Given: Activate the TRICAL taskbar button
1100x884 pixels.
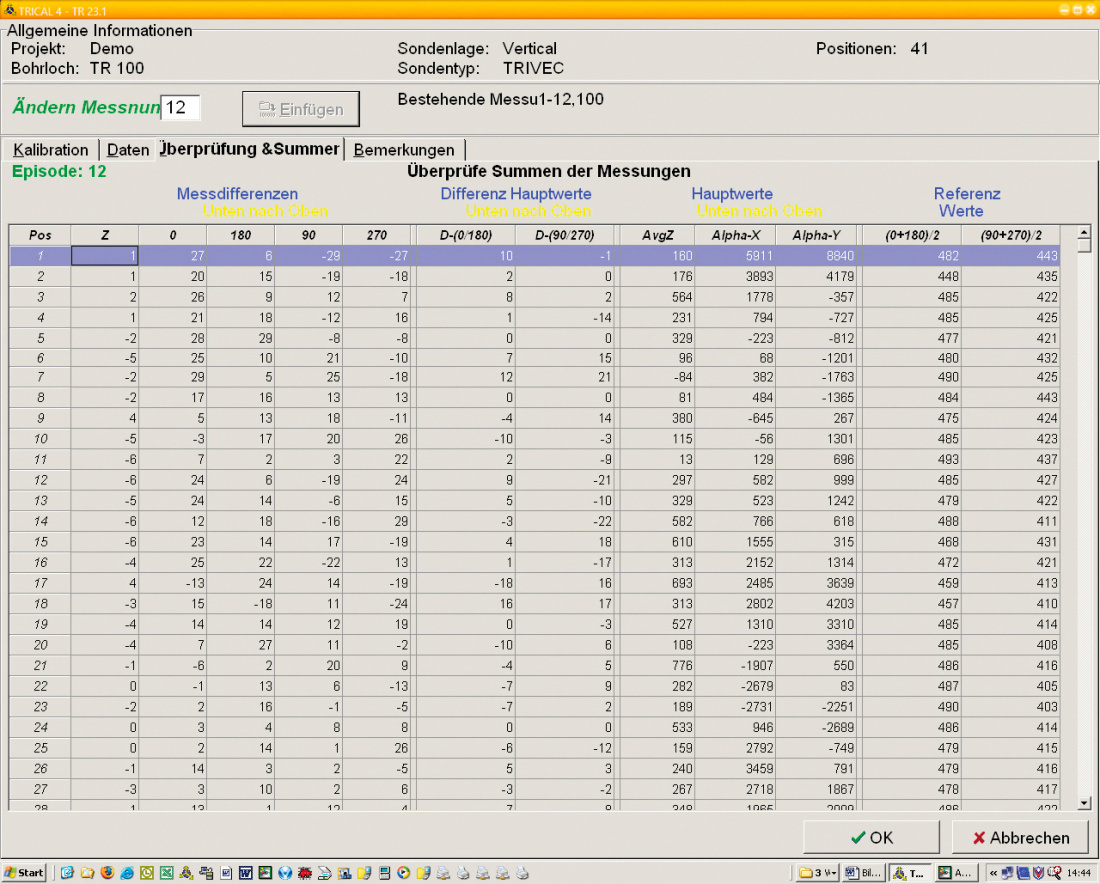Looking at the screenshot, I should click(910, 873).
